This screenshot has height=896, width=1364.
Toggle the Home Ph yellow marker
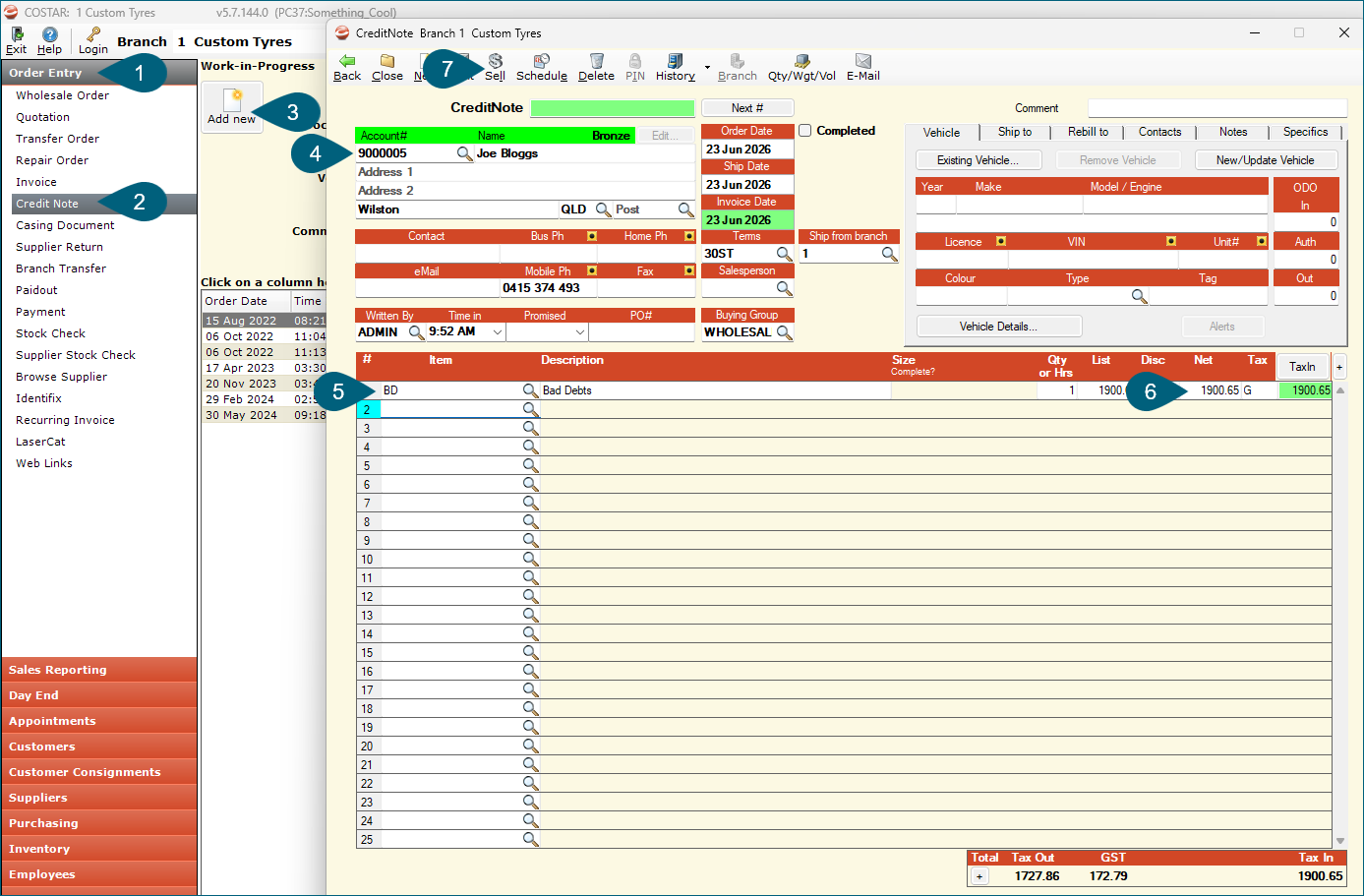(689, 236)
